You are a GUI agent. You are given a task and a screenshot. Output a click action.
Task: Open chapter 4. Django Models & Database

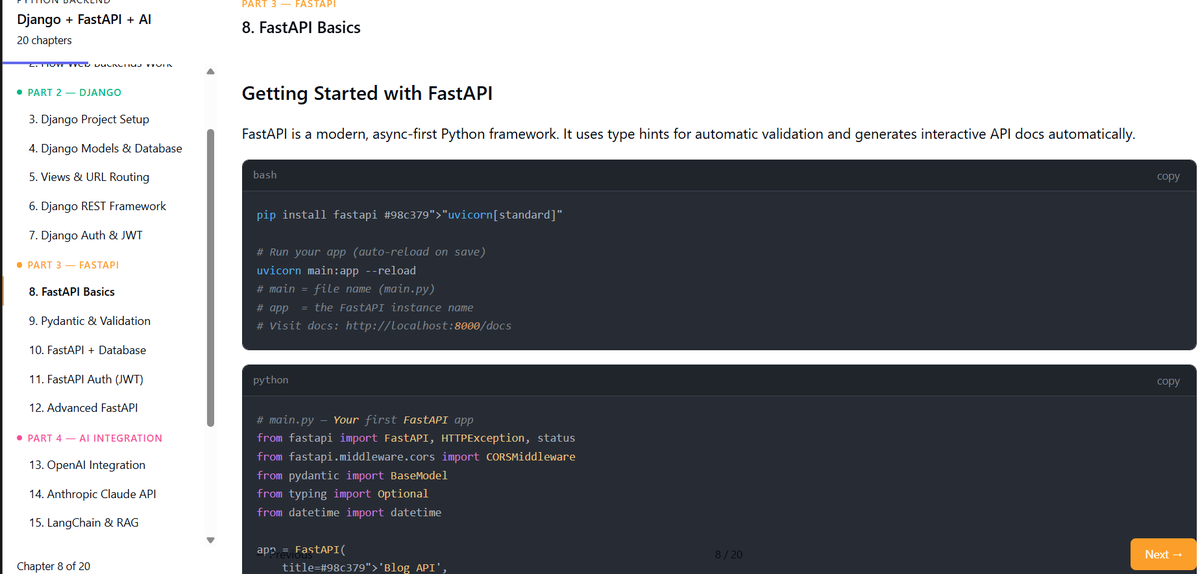point(104,148)
